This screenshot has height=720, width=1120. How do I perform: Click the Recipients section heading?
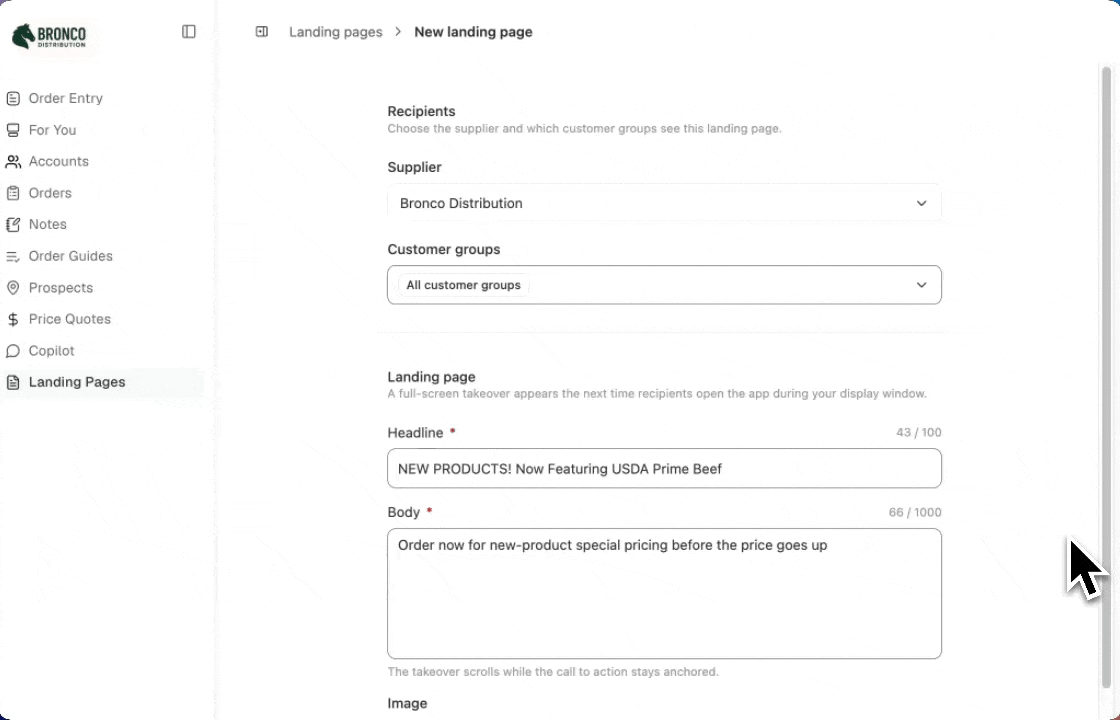421,111
